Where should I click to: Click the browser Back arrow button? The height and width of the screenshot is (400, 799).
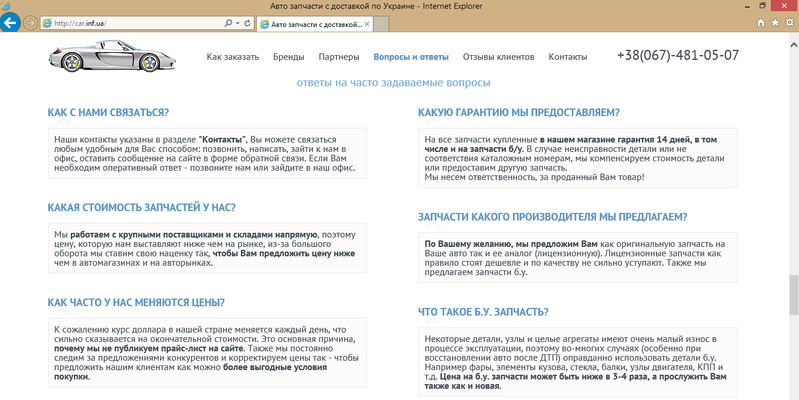click(10, 22)
